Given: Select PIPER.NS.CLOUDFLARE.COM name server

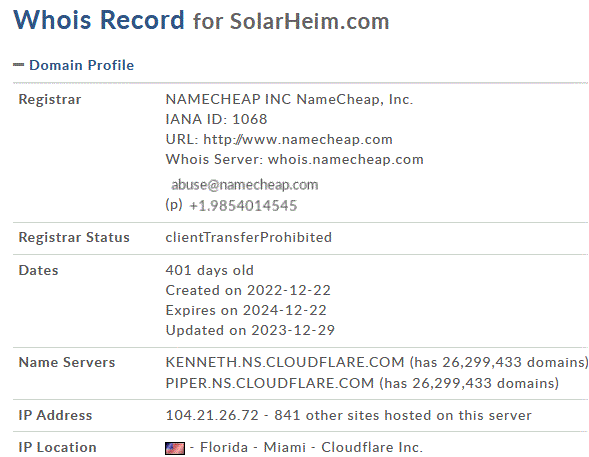Looking at the screenshot, I should tap(270, 383).
